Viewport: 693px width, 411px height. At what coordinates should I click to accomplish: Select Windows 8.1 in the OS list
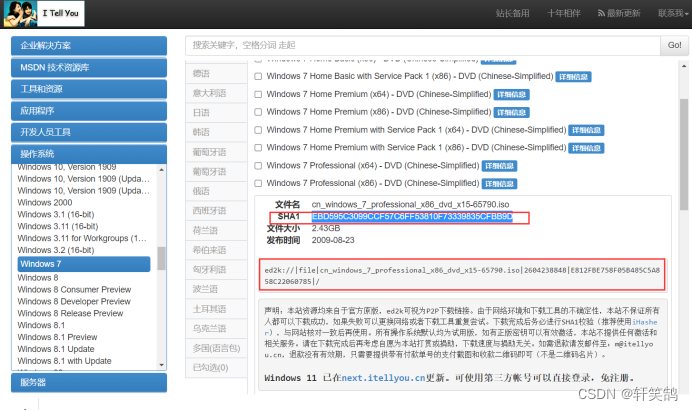tap(41, 325)
